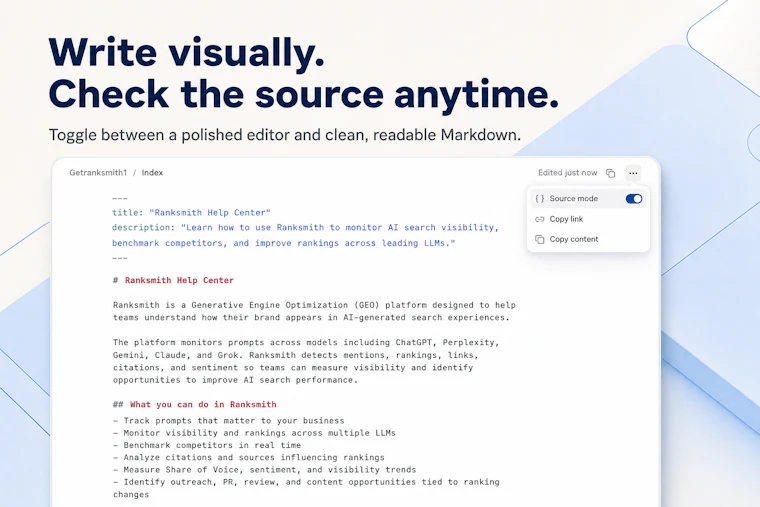760x507 pixels.
Task: Click the Index breadcrumb item
Action: coord(152,173)
